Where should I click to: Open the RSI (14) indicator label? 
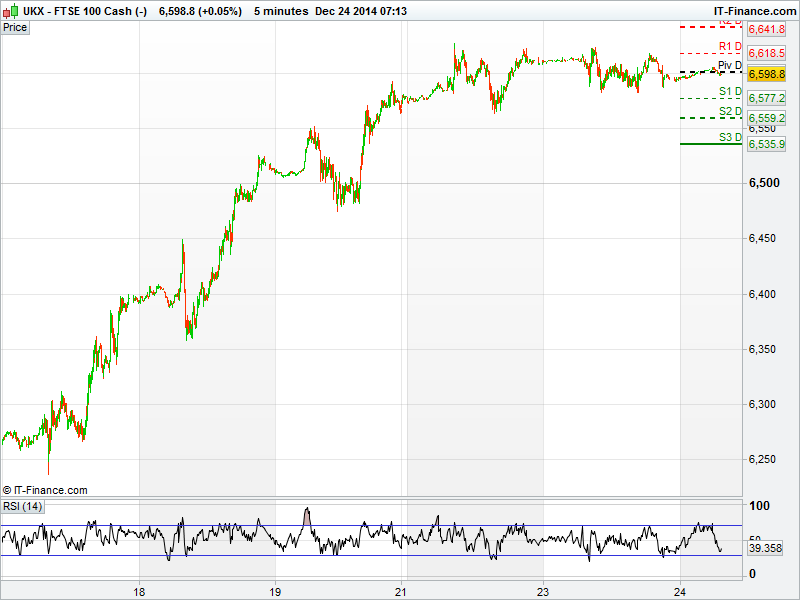point(22,506)
